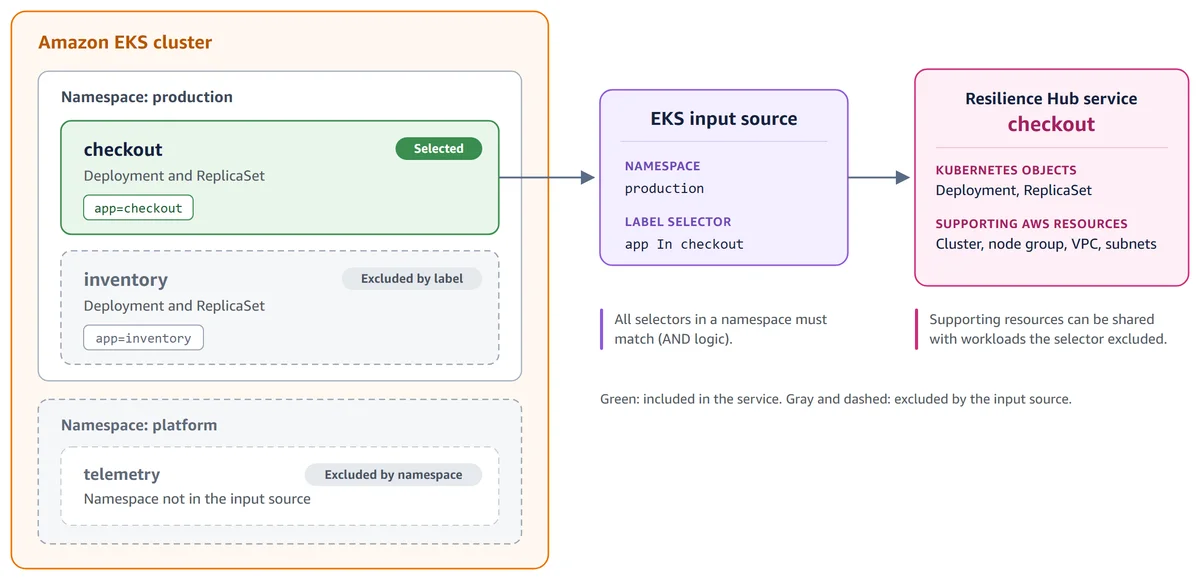Select the "KUBERNETES OBJECTS" label

(x=1006, y=170)
